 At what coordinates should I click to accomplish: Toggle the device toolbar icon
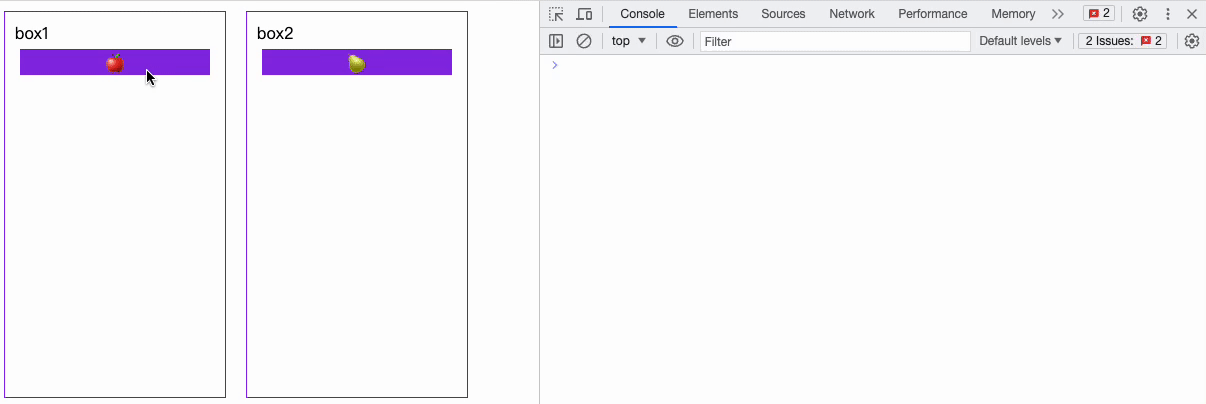[x=585, y=14]
